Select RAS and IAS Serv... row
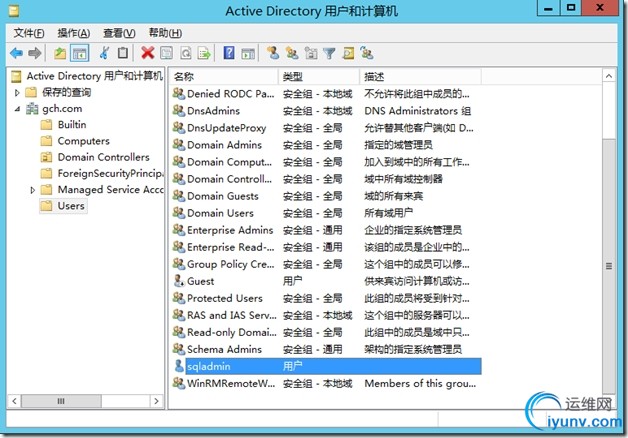This screenshot has width=628, height=438. pyautogui.click(x=326, y=315)
